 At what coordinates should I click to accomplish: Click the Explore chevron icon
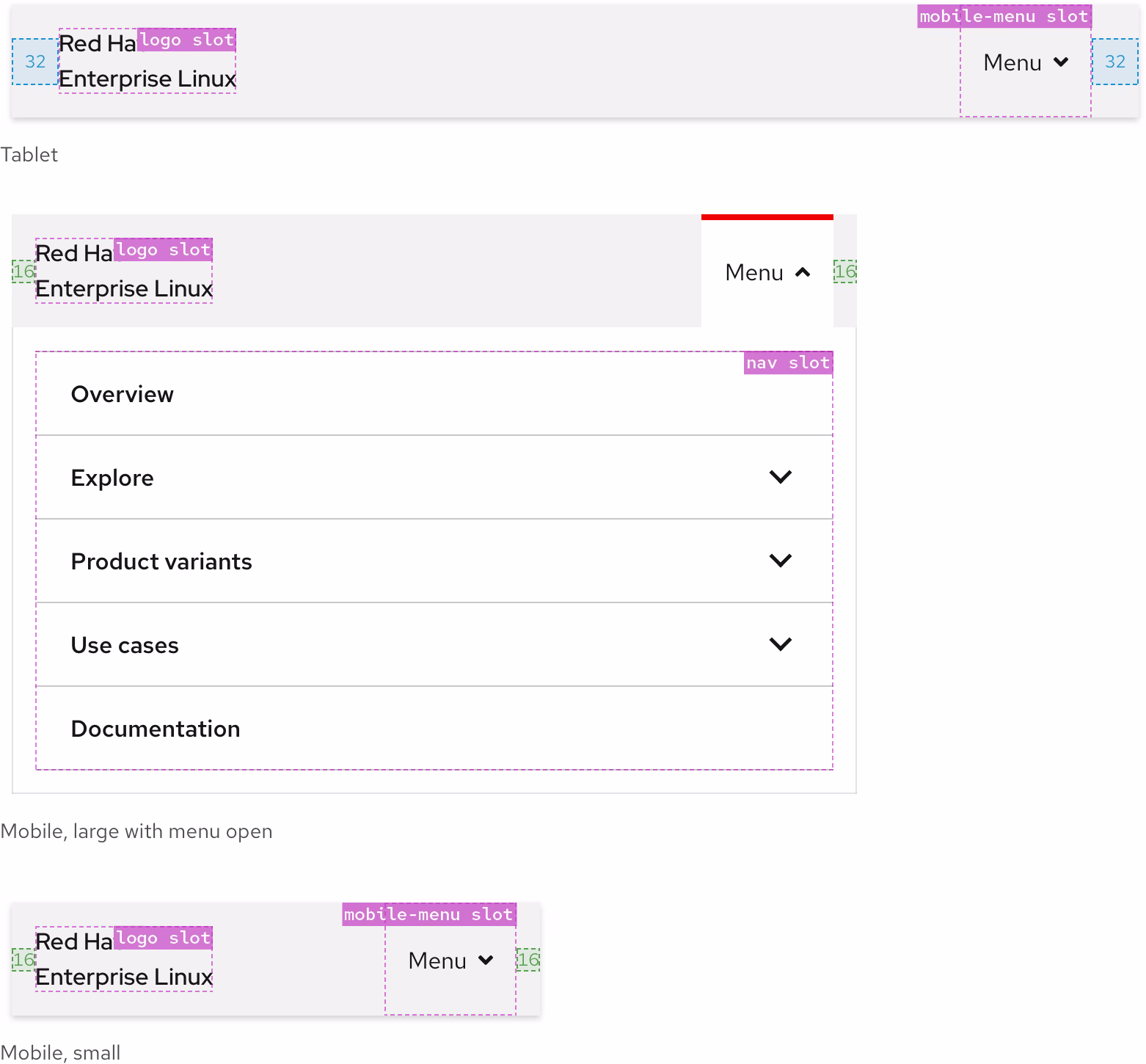781,476
